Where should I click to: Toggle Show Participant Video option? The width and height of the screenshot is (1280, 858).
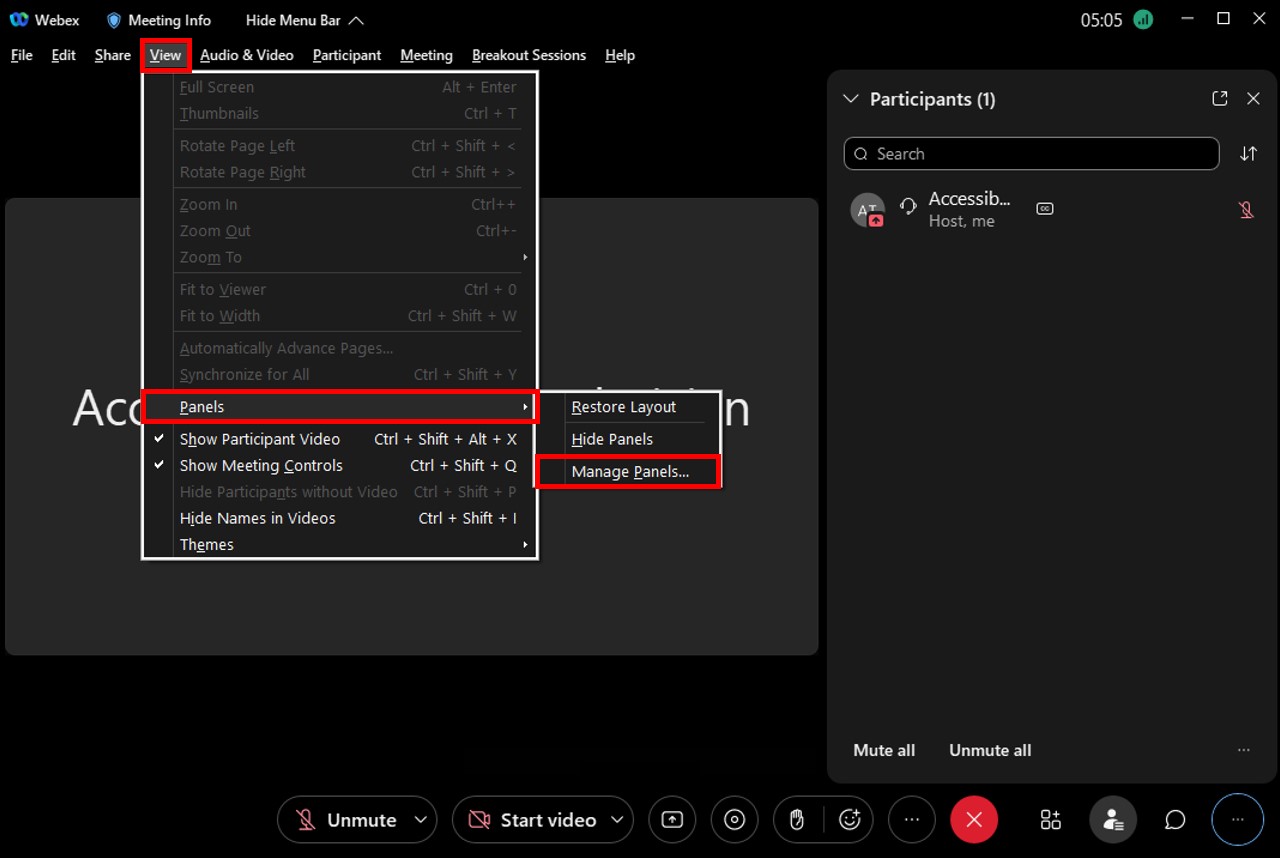tap(260, 438)
